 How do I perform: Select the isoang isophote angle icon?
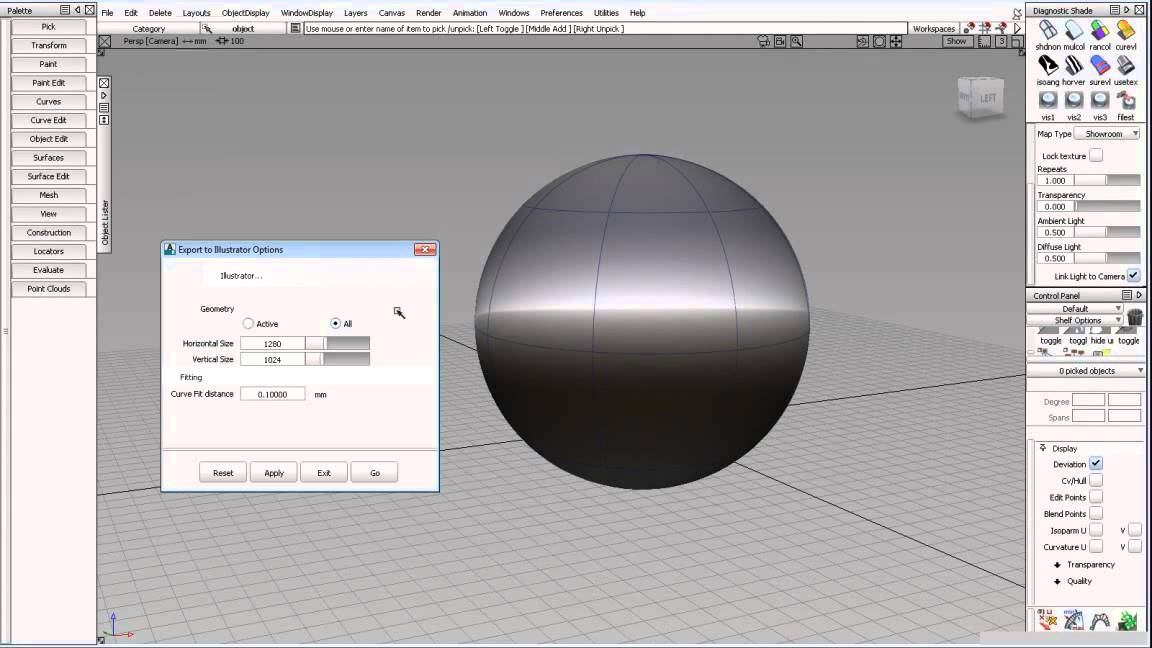click(x=1048, y=65)
